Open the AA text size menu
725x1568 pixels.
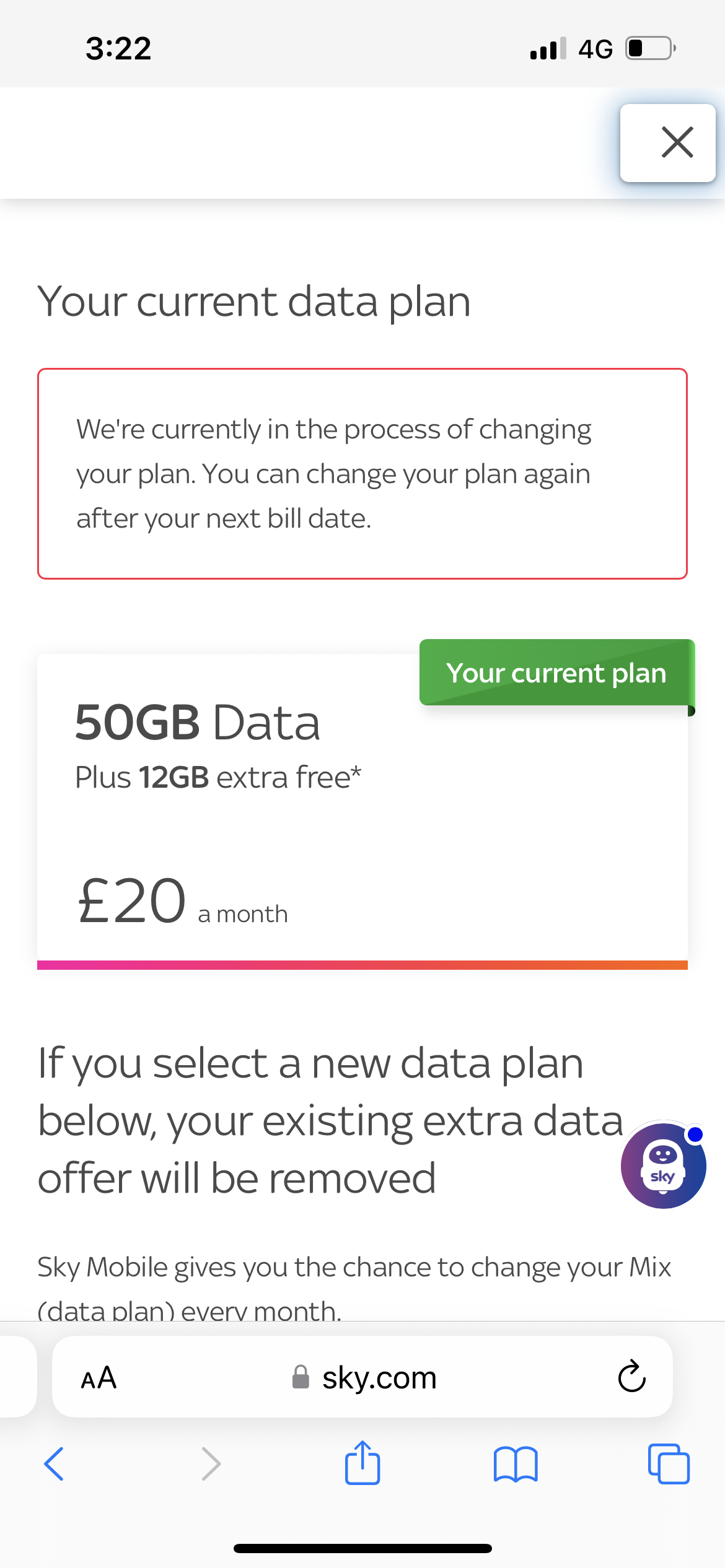tap(99, 1378)
